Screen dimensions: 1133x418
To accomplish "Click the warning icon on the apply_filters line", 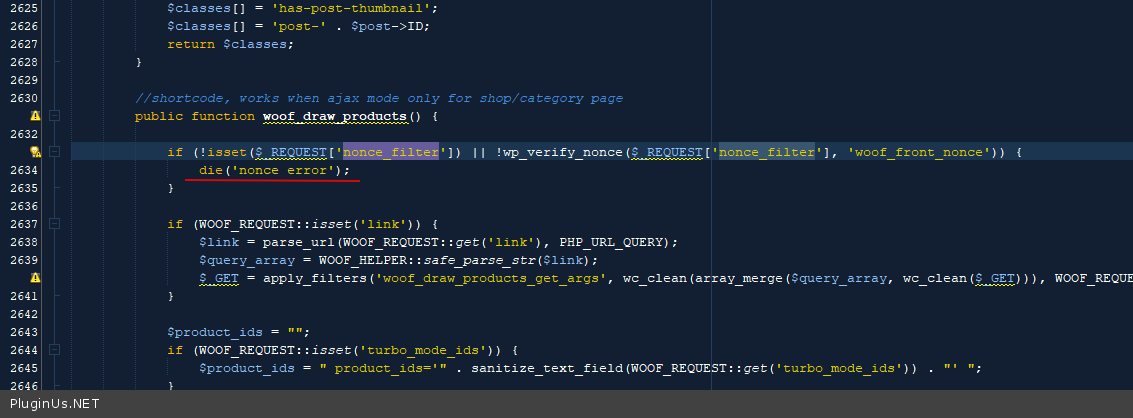I will click(35, 278).
